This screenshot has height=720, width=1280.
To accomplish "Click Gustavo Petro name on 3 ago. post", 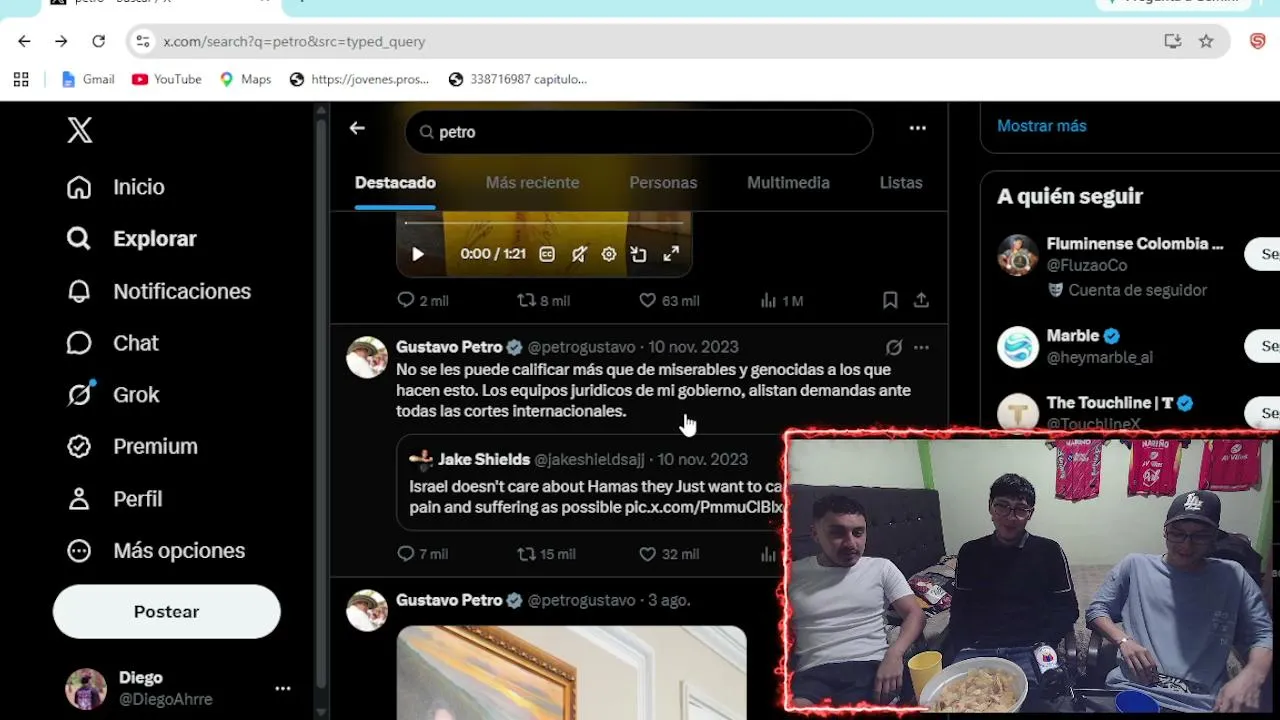I will point(449,600).
